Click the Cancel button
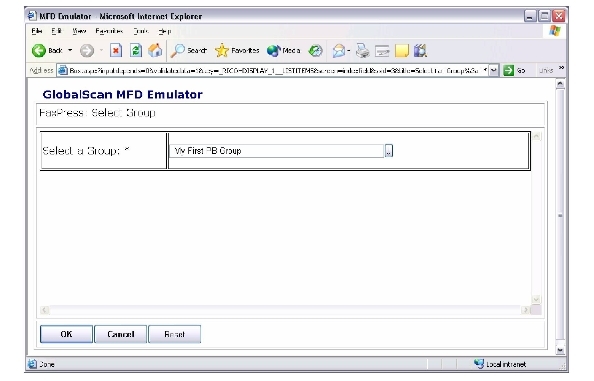The image size is (594, 381). pos(120,334)
